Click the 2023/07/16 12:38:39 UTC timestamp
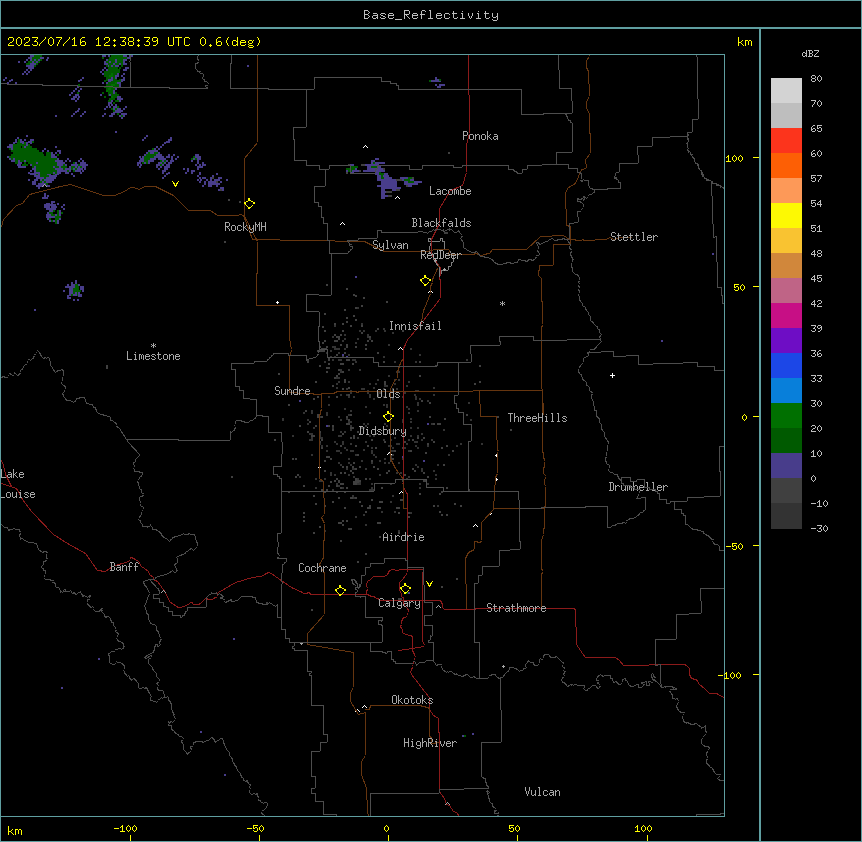This screenshot has height=842, width=862. [x=99, y=42]
